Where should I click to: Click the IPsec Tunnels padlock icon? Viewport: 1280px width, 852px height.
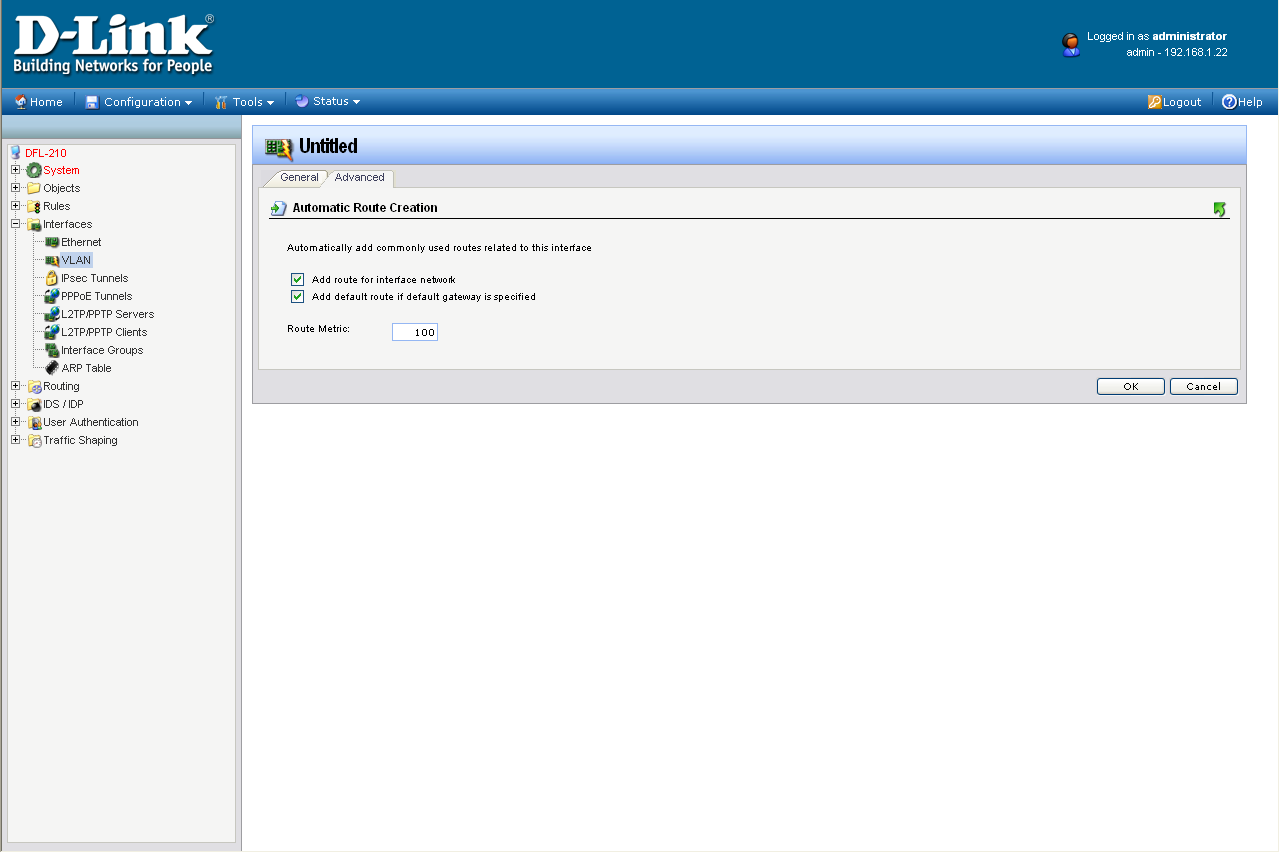52,278
